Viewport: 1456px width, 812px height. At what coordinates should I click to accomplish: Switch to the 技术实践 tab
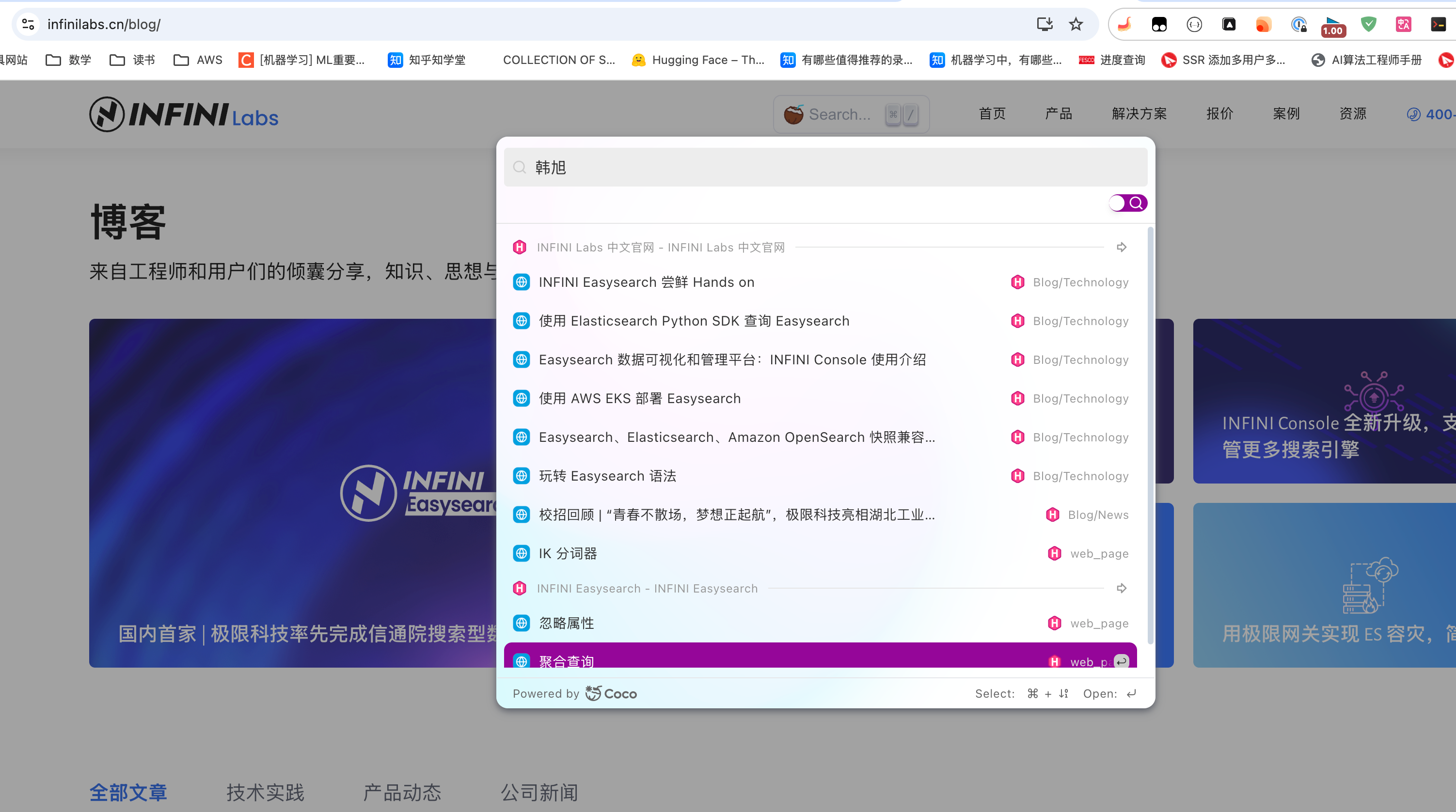(x=265, y=792)
